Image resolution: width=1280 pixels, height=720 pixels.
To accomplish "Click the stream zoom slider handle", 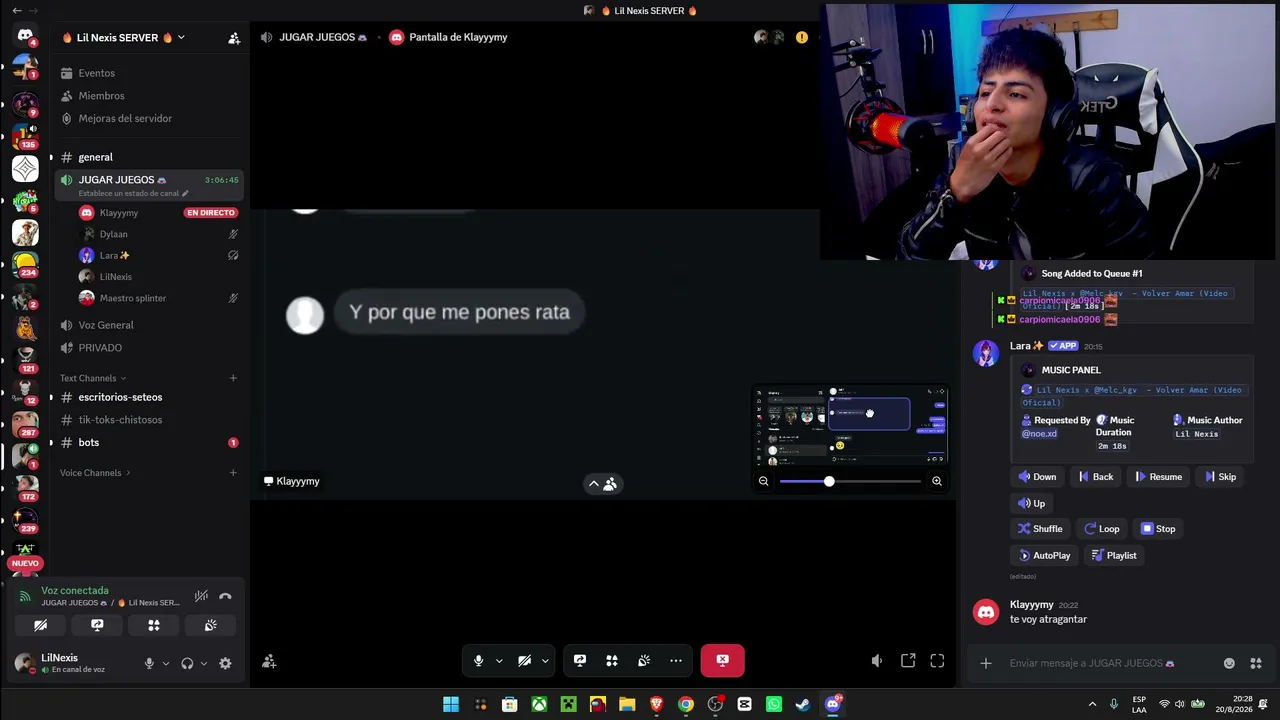I will point(829,482).
